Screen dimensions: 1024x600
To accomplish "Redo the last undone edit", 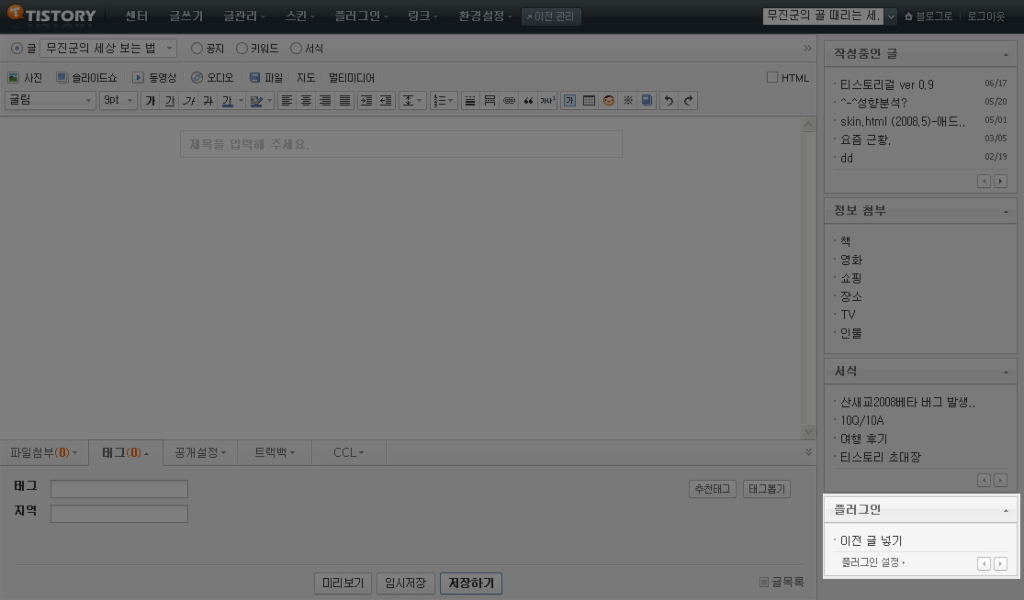I will [x=688, y=101].
